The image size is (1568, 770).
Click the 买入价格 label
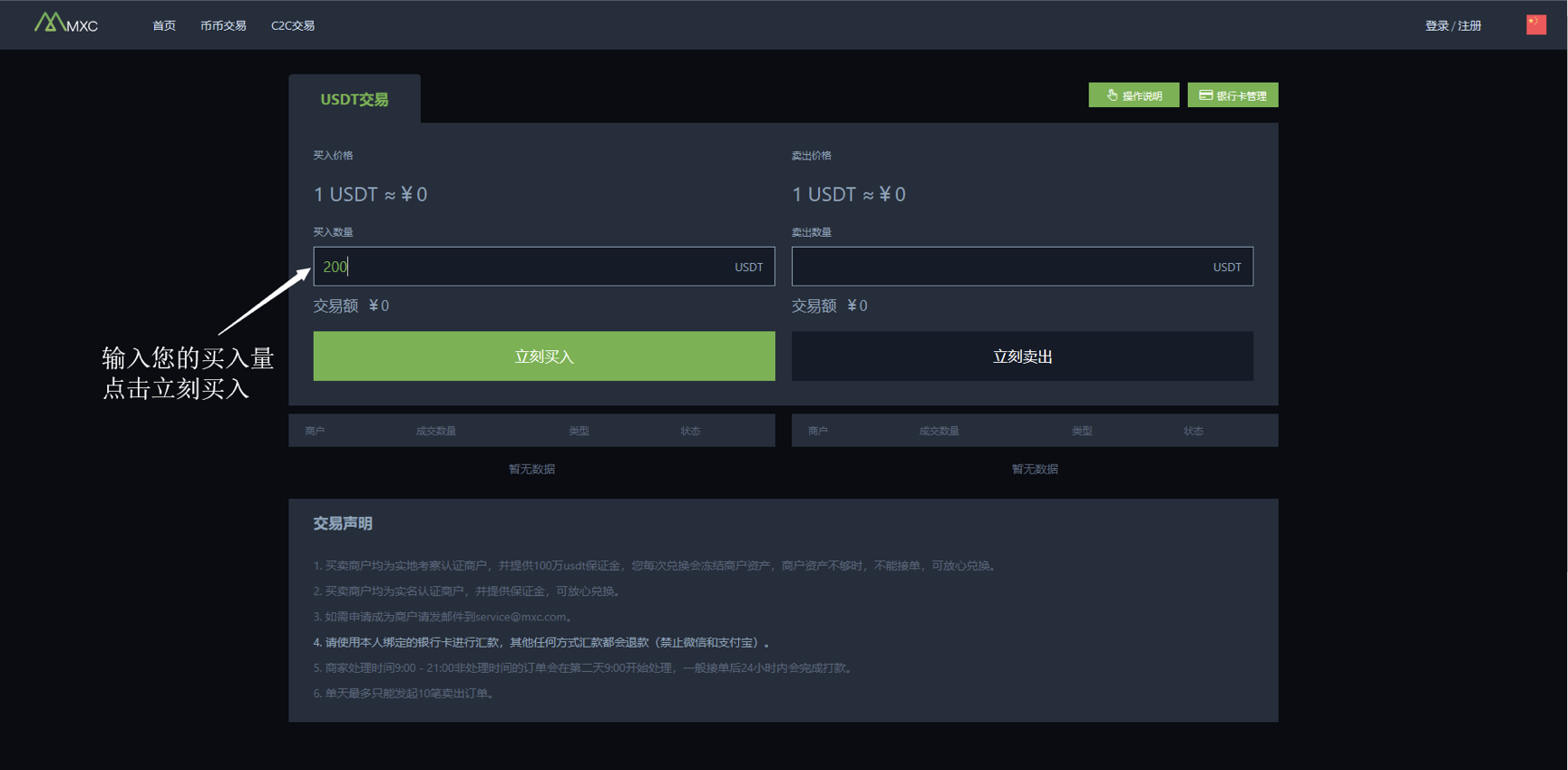coord(334,155)
